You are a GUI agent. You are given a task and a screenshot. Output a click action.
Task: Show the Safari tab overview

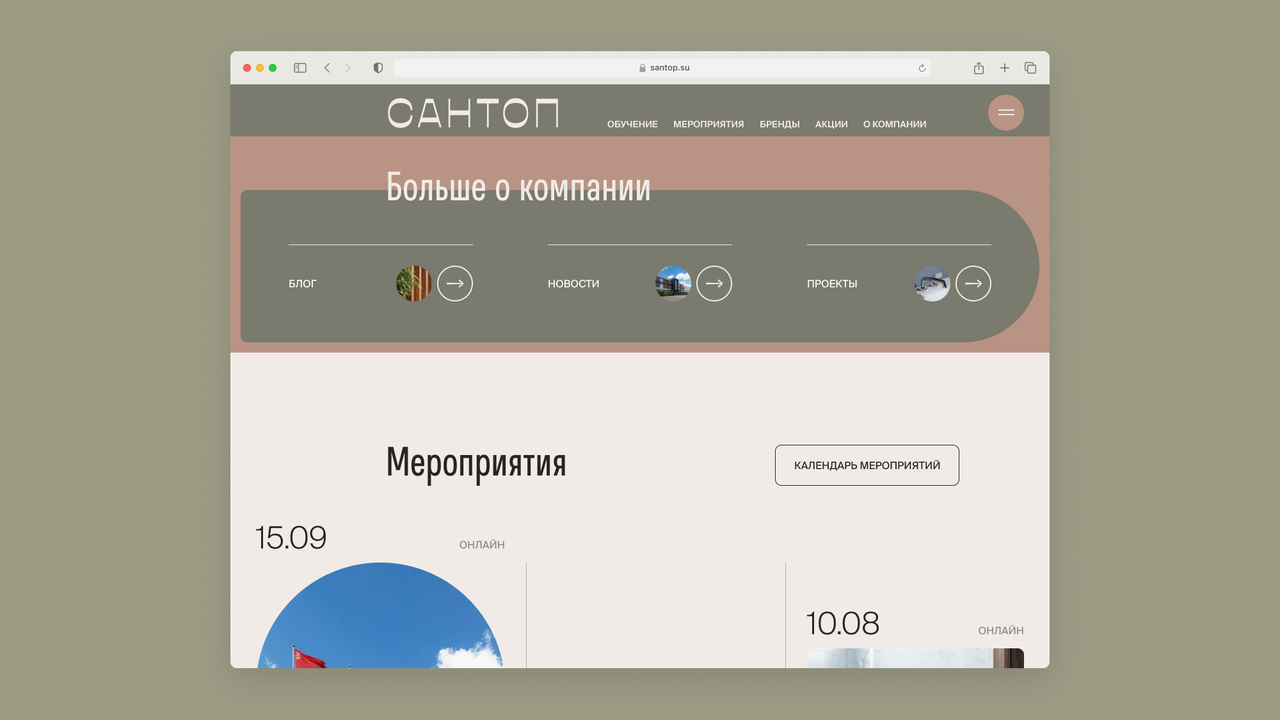(1030, 68)
